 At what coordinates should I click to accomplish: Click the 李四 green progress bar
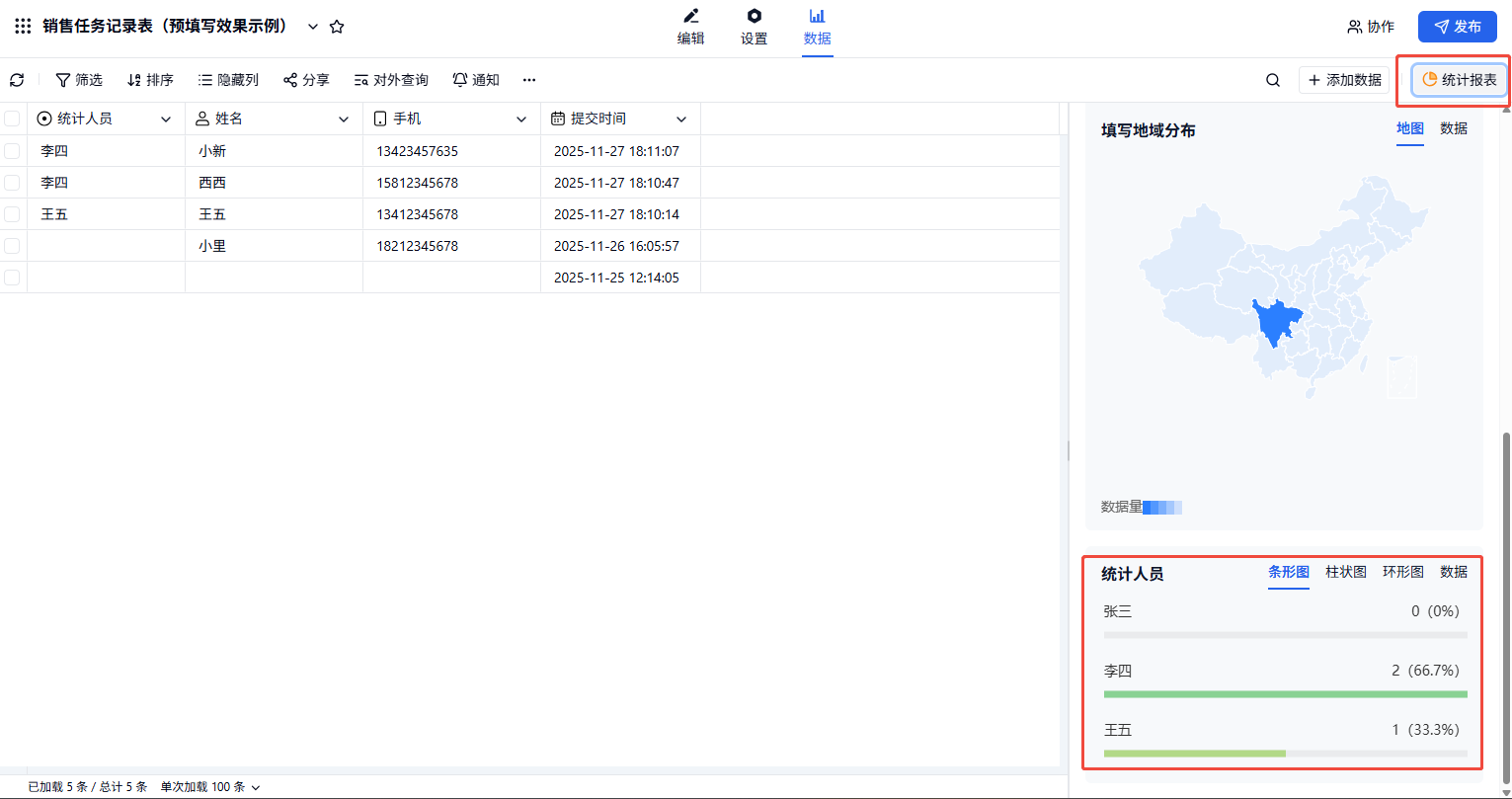(1285, 694)
